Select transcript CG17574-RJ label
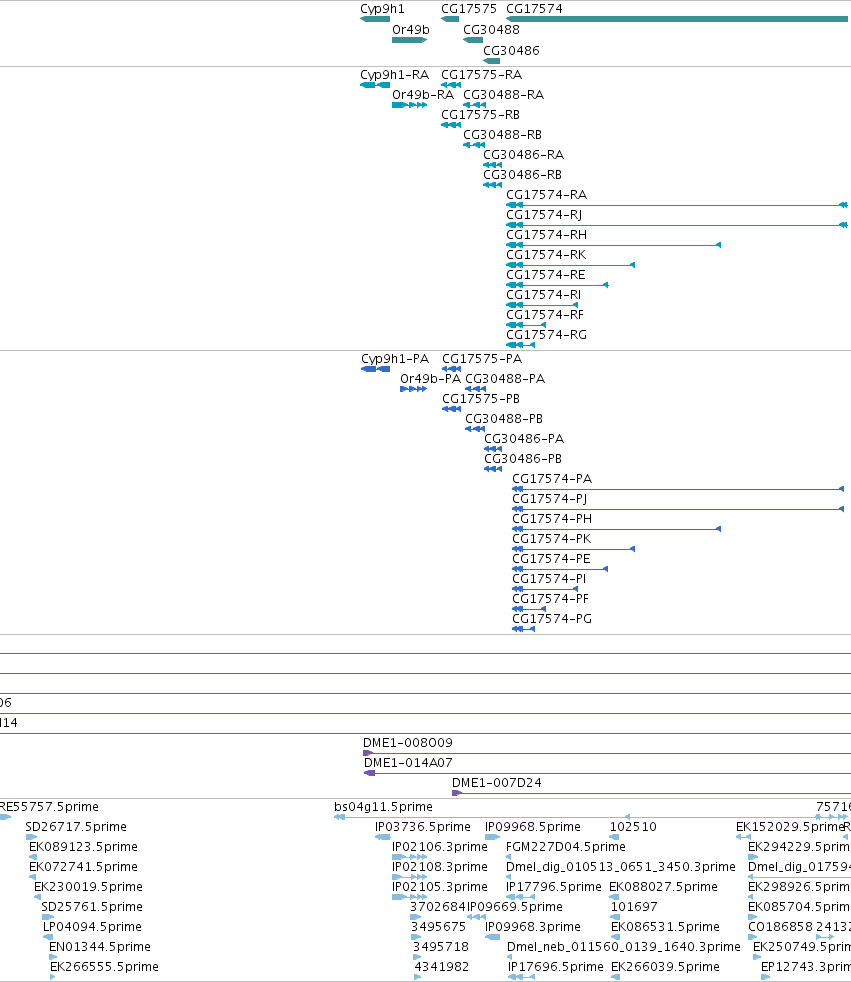 pos(544,215)
